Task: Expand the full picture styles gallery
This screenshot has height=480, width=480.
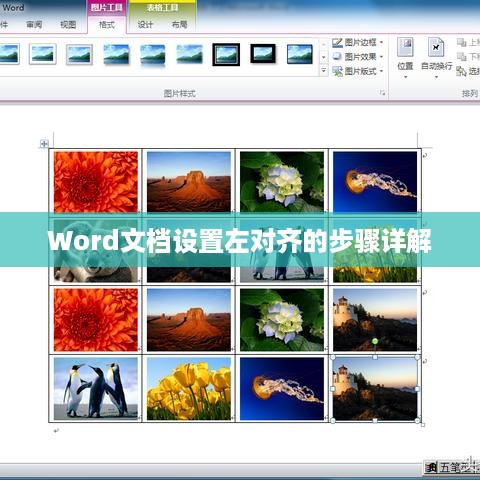Action: click(x=324, y=71)
